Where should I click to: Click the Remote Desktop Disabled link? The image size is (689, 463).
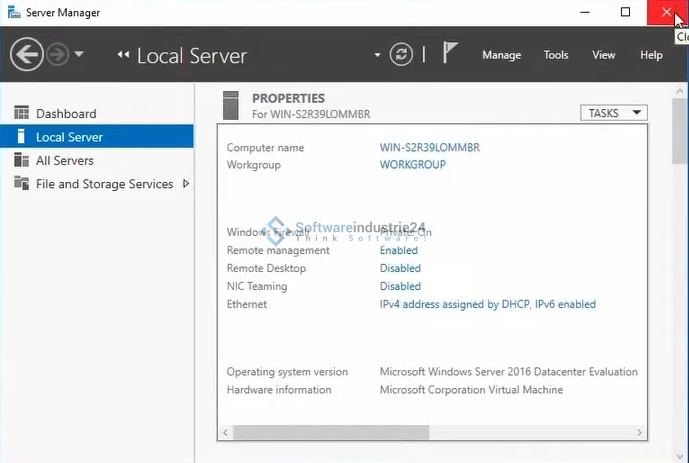coord(400,268)
